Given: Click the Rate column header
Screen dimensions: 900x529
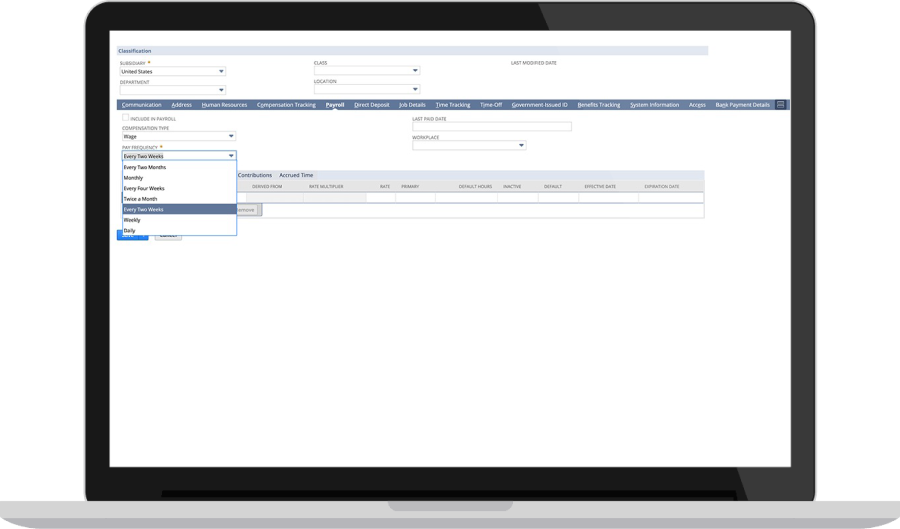Looking at the screenshot, I should point(385,186).
